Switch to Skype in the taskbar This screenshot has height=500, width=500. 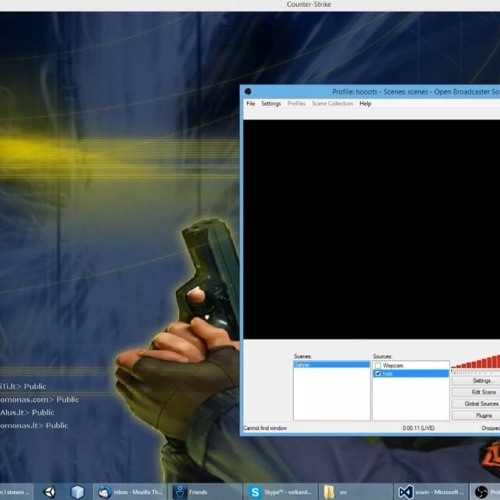280,492
